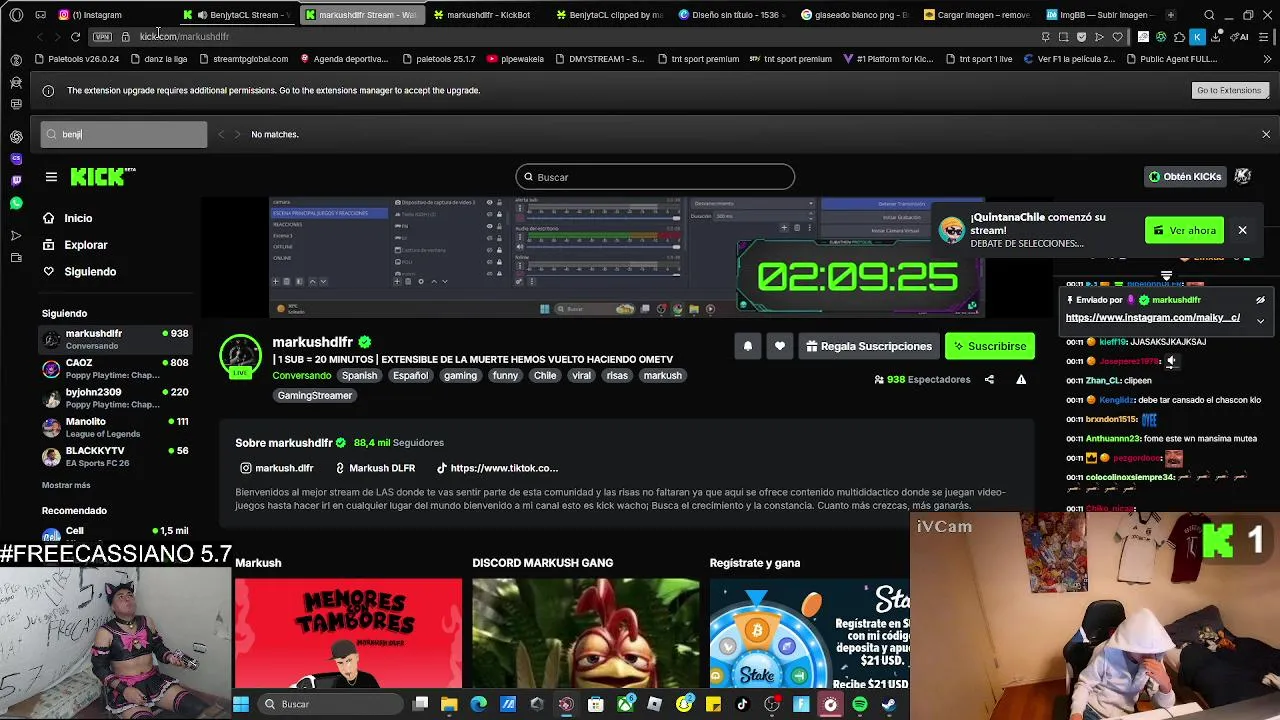1280x720 pixels.
Task: Show more followed channels via Mostrar más
Action: tap(66, 485)
